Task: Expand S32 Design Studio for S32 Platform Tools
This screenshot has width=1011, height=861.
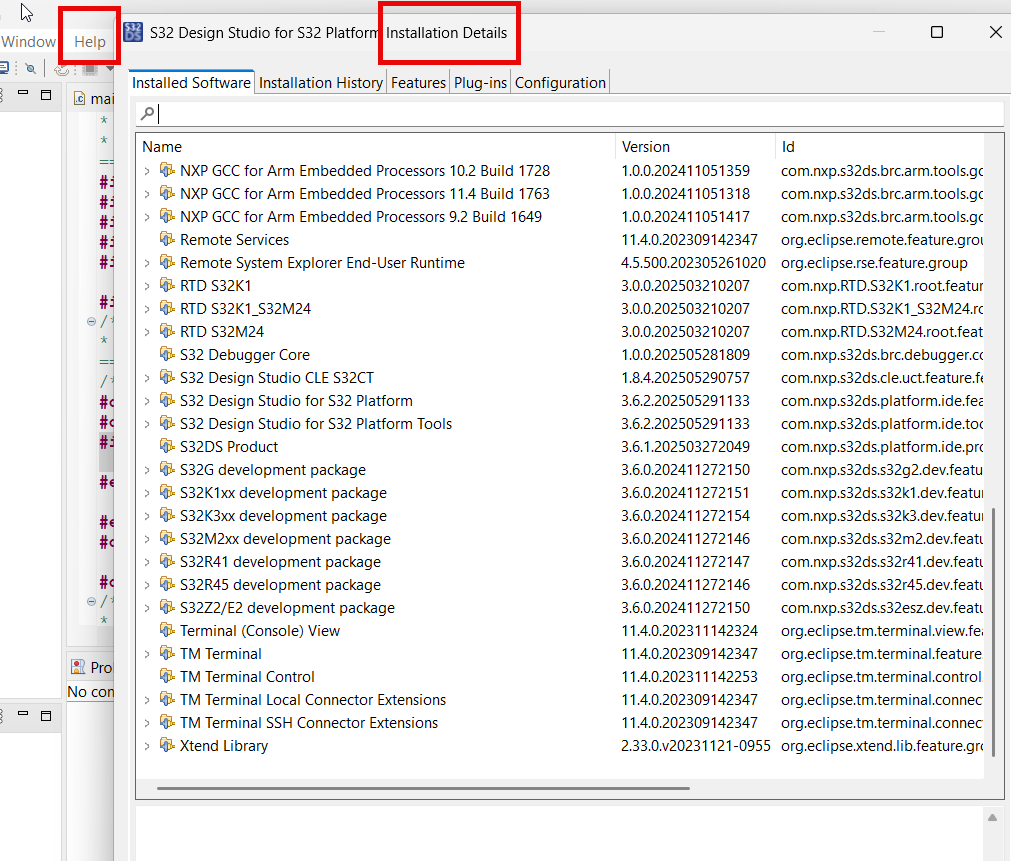Action: coord(147,424)
